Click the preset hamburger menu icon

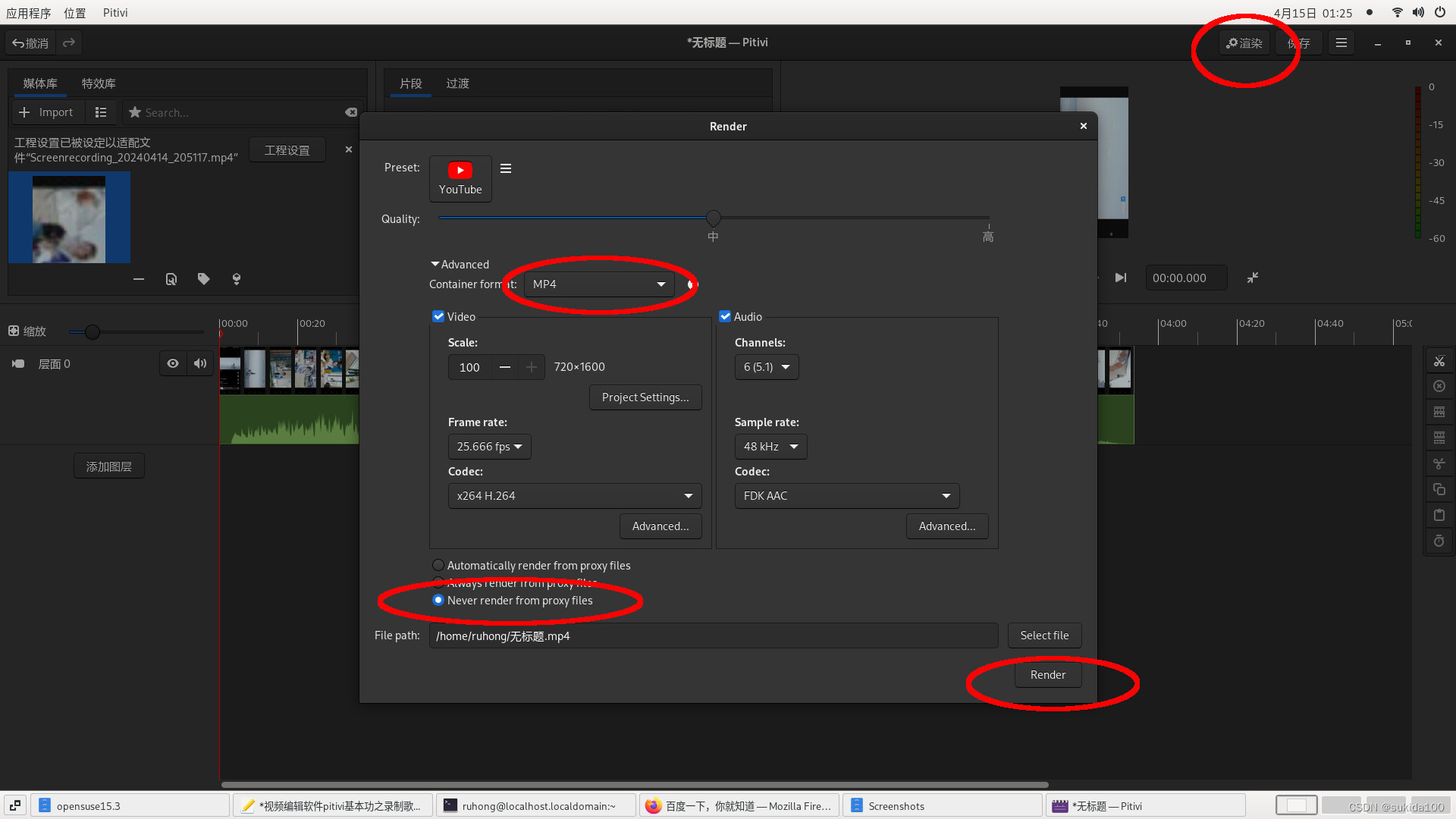(506, 168)
